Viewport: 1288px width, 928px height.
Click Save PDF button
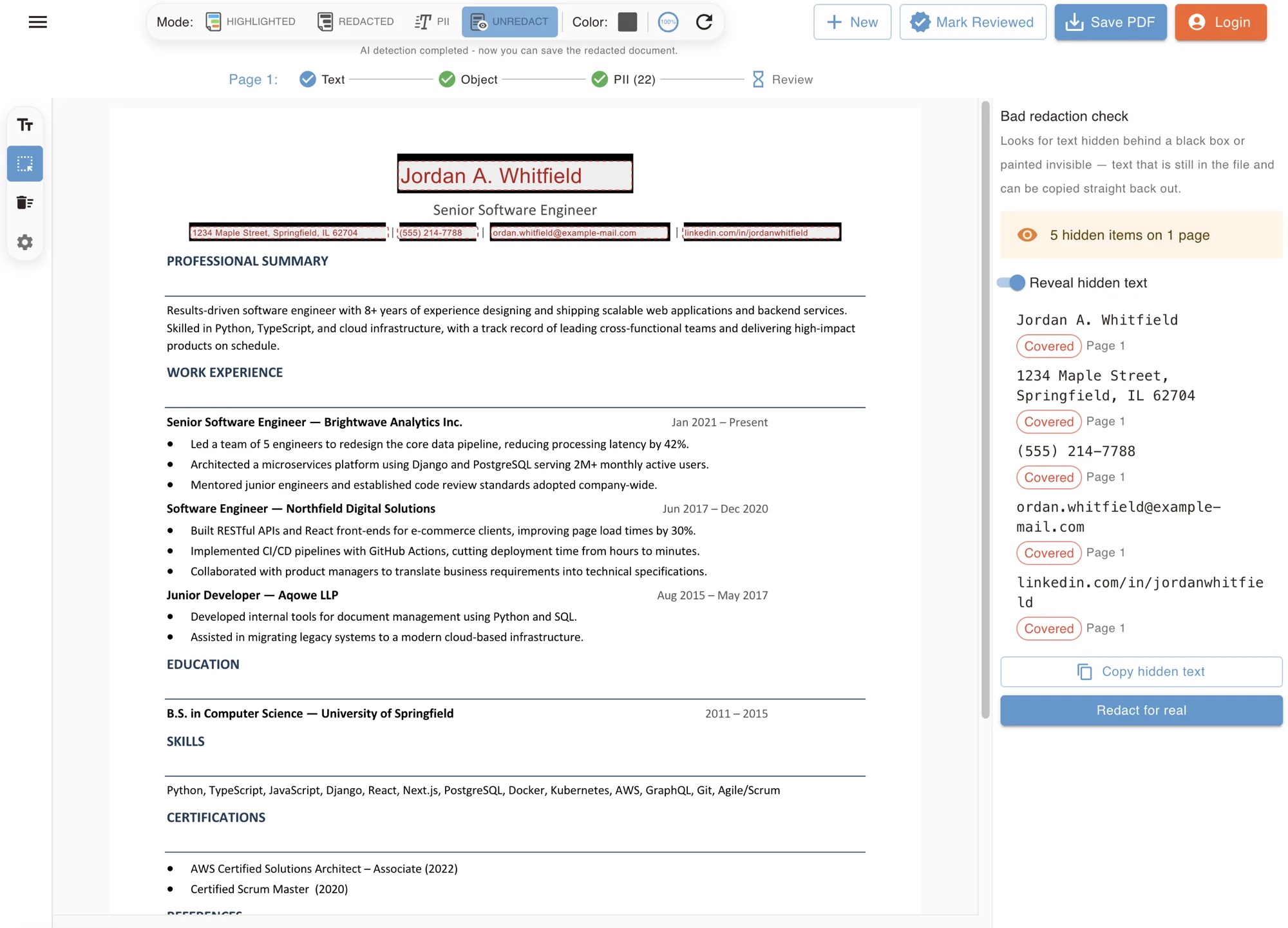[1110, 22]
